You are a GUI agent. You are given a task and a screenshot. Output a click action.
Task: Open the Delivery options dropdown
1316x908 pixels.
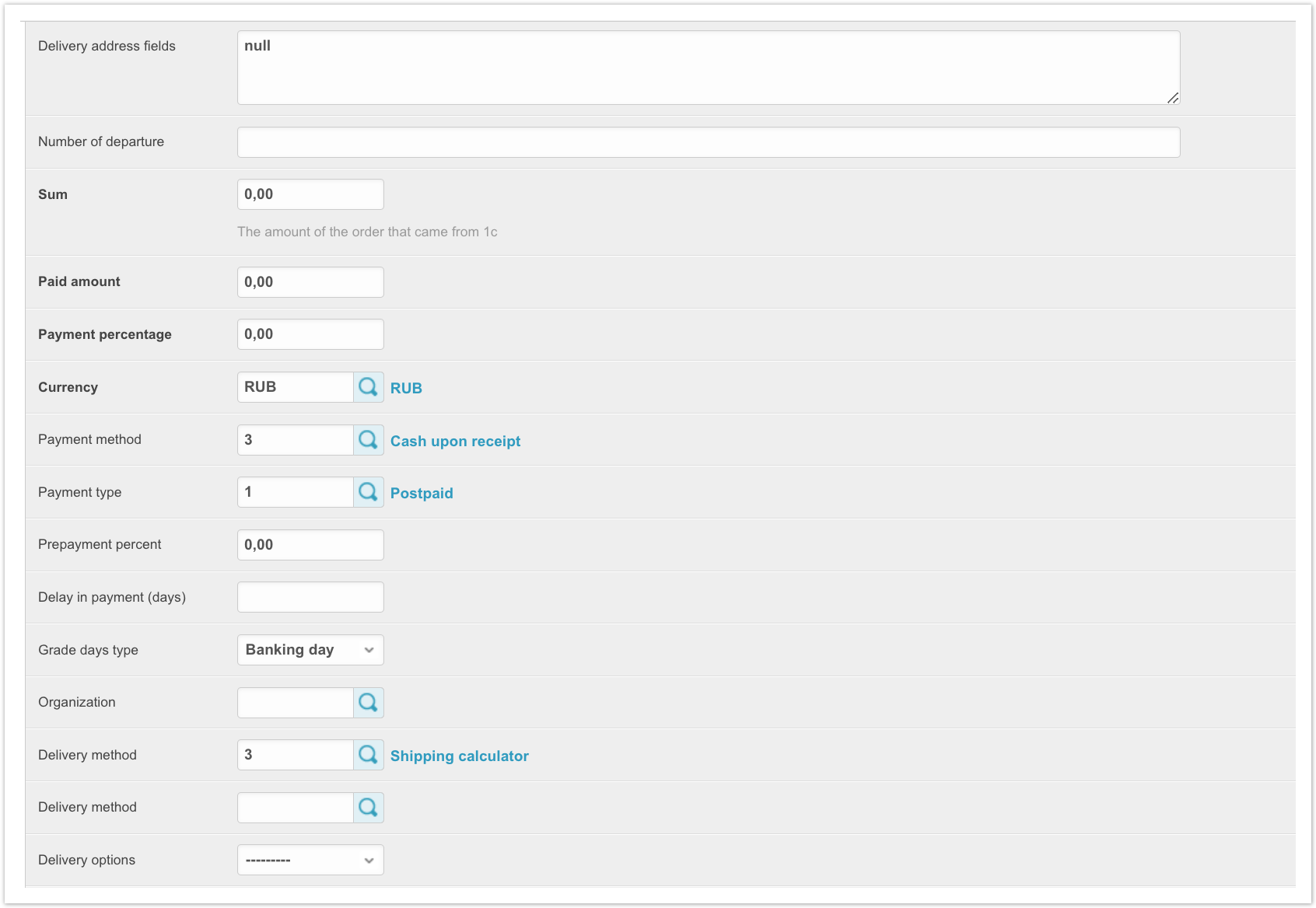310,860
